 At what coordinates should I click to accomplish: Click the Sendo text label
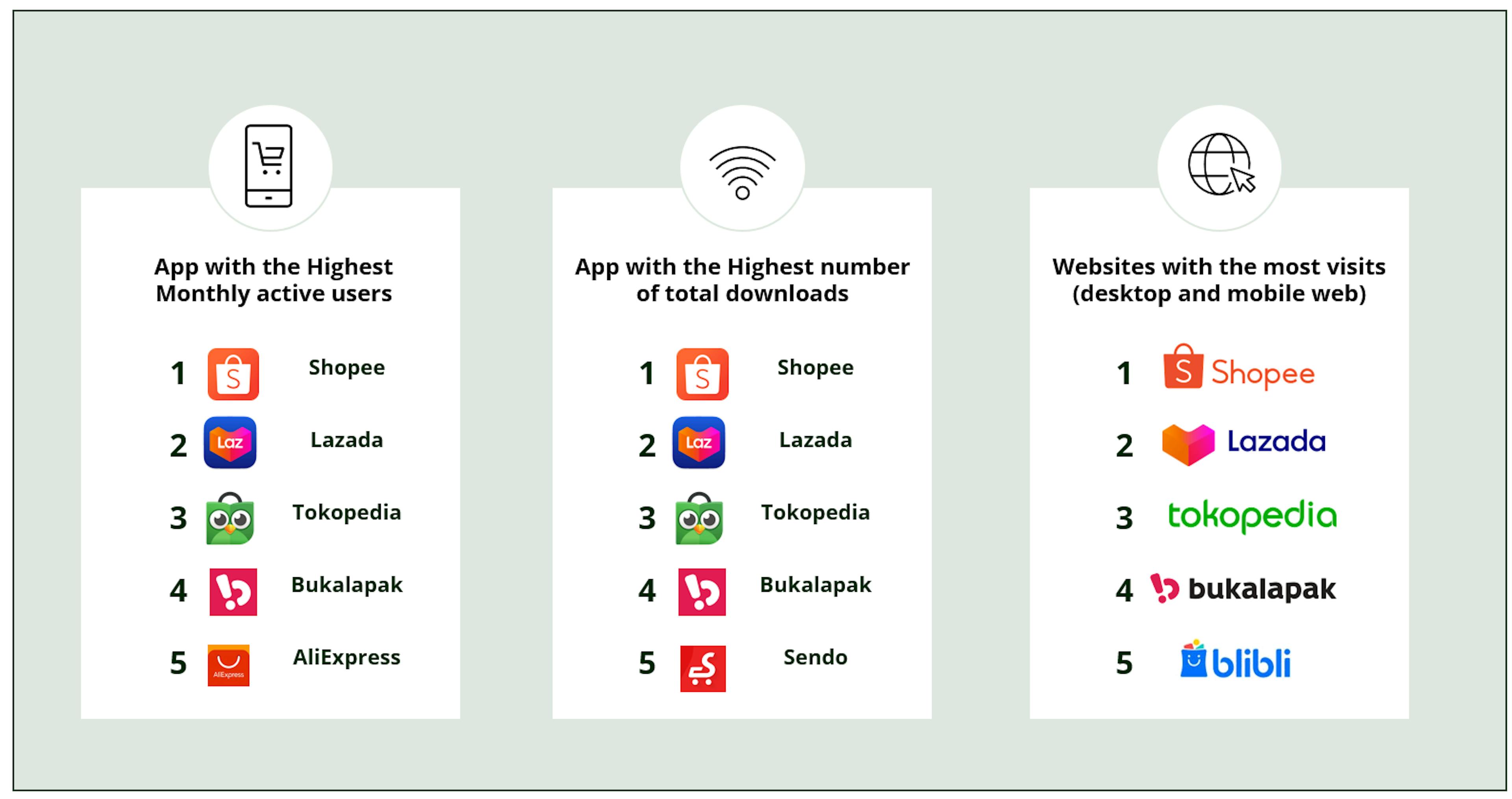click(x=815, y=657)
